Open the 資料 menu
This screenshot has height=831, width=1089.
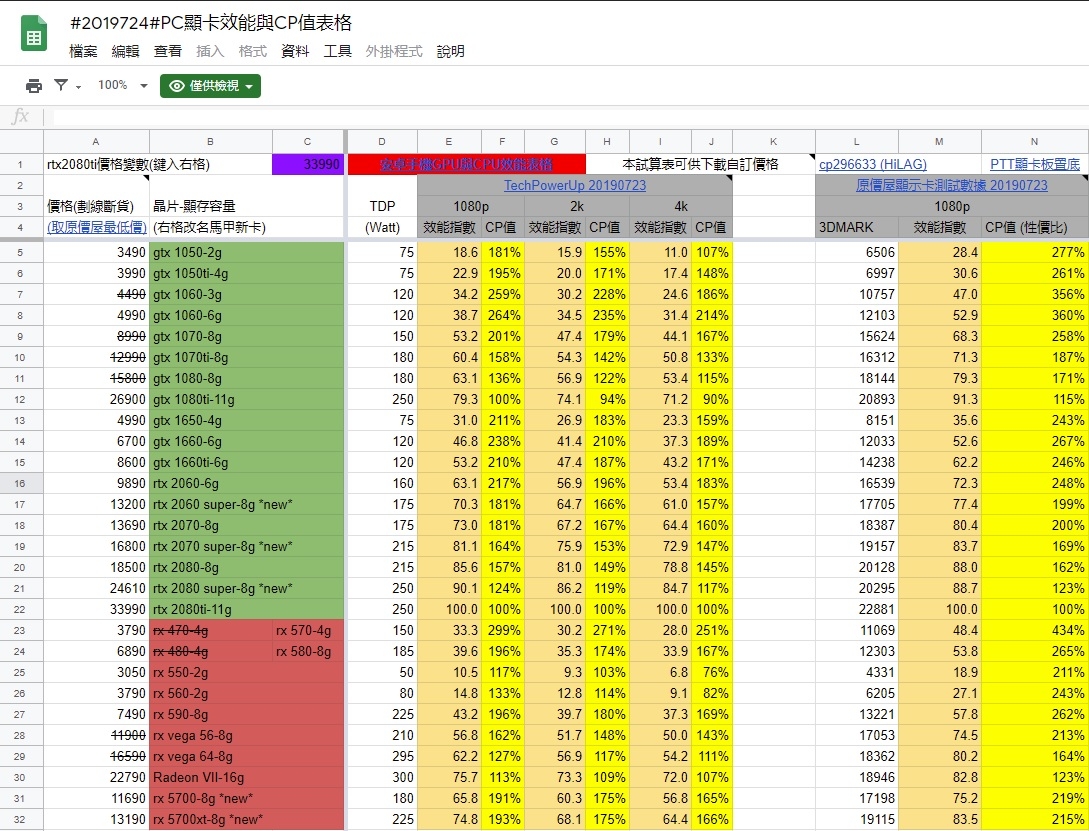295,51
